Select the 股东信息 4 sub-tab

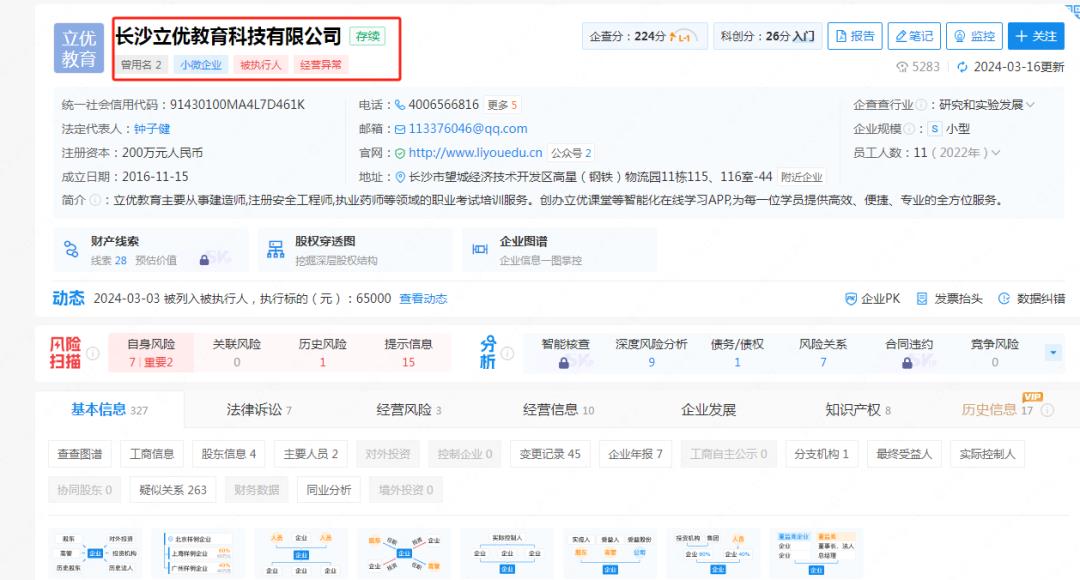(229, 454)
